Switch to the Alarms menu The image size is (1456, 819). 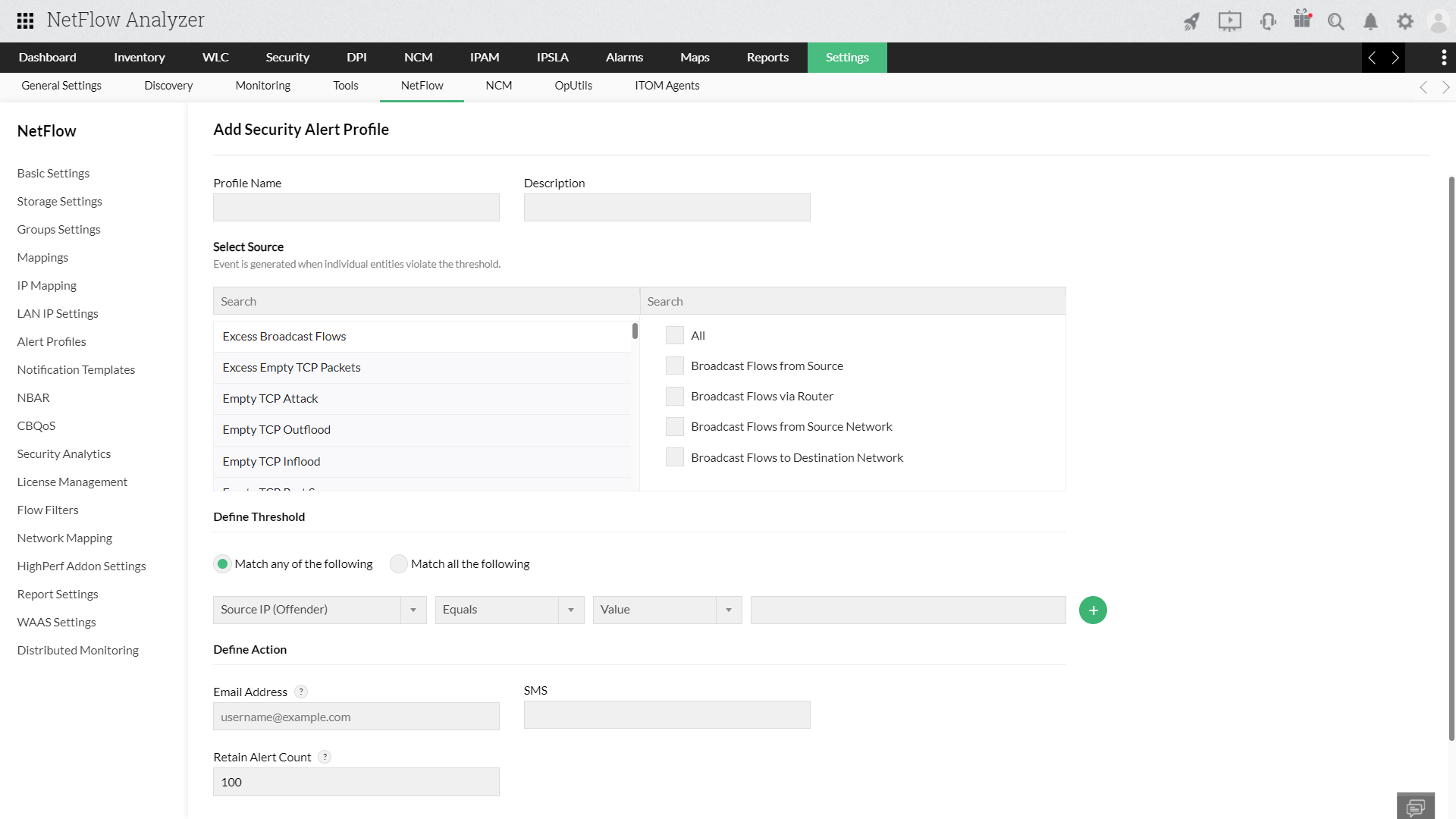pyautogui.click(x=624, y=58)
